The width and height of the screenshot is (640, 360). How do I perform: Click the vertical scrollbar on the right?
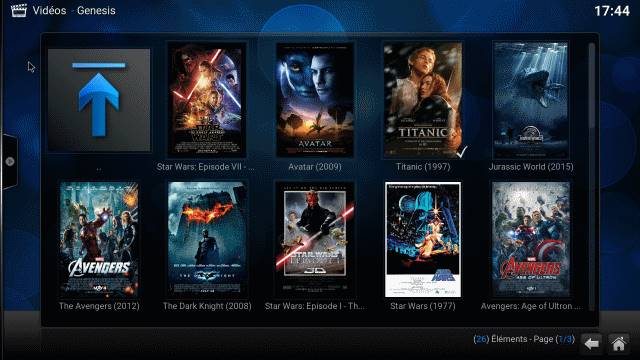pyautogui.click(x=592, y=176)
